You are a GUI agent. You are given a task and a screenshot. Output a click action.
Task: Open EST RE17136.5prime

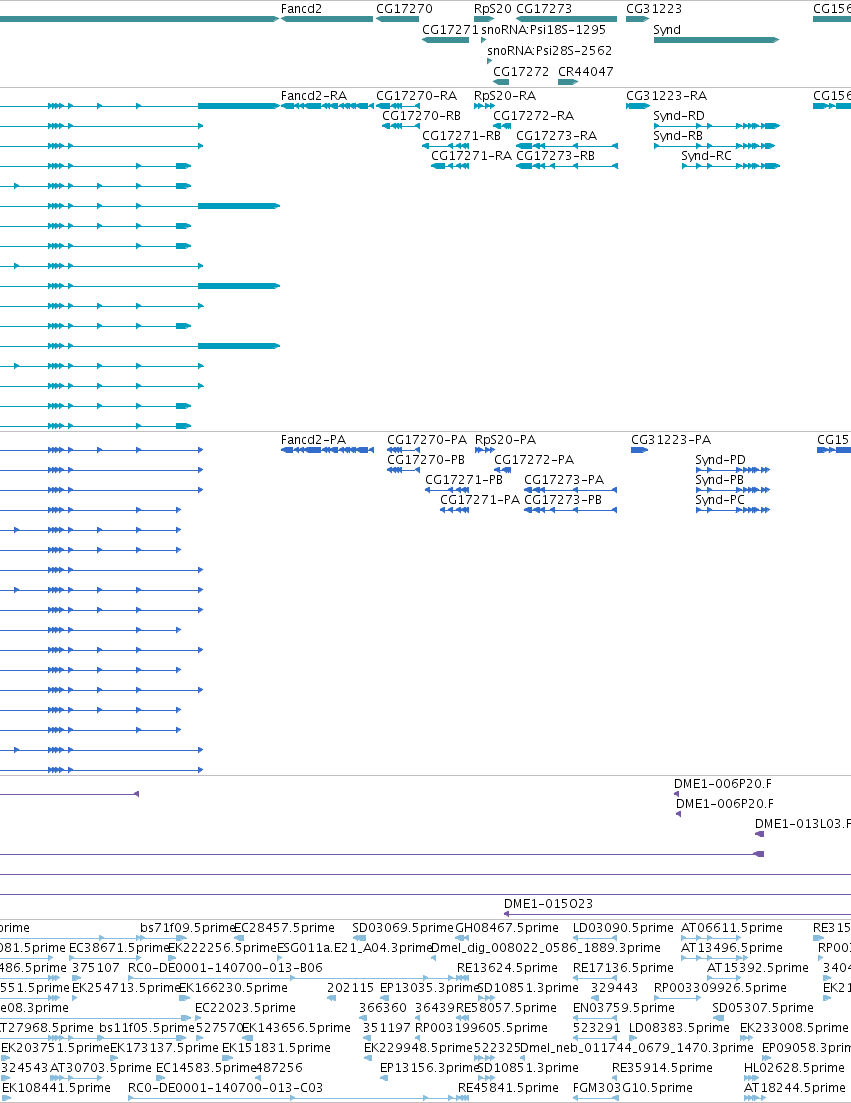point(623,968)
